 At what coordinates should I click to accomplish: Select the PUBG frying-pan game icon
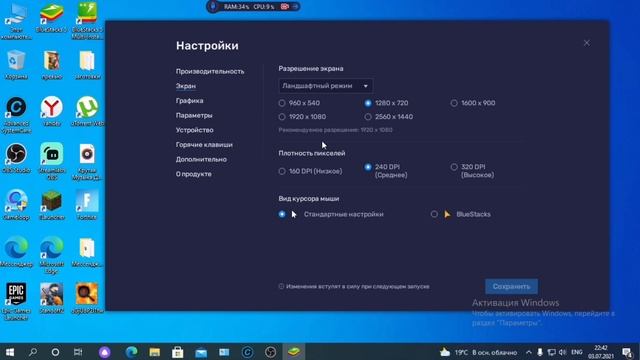tap(87, 298)
